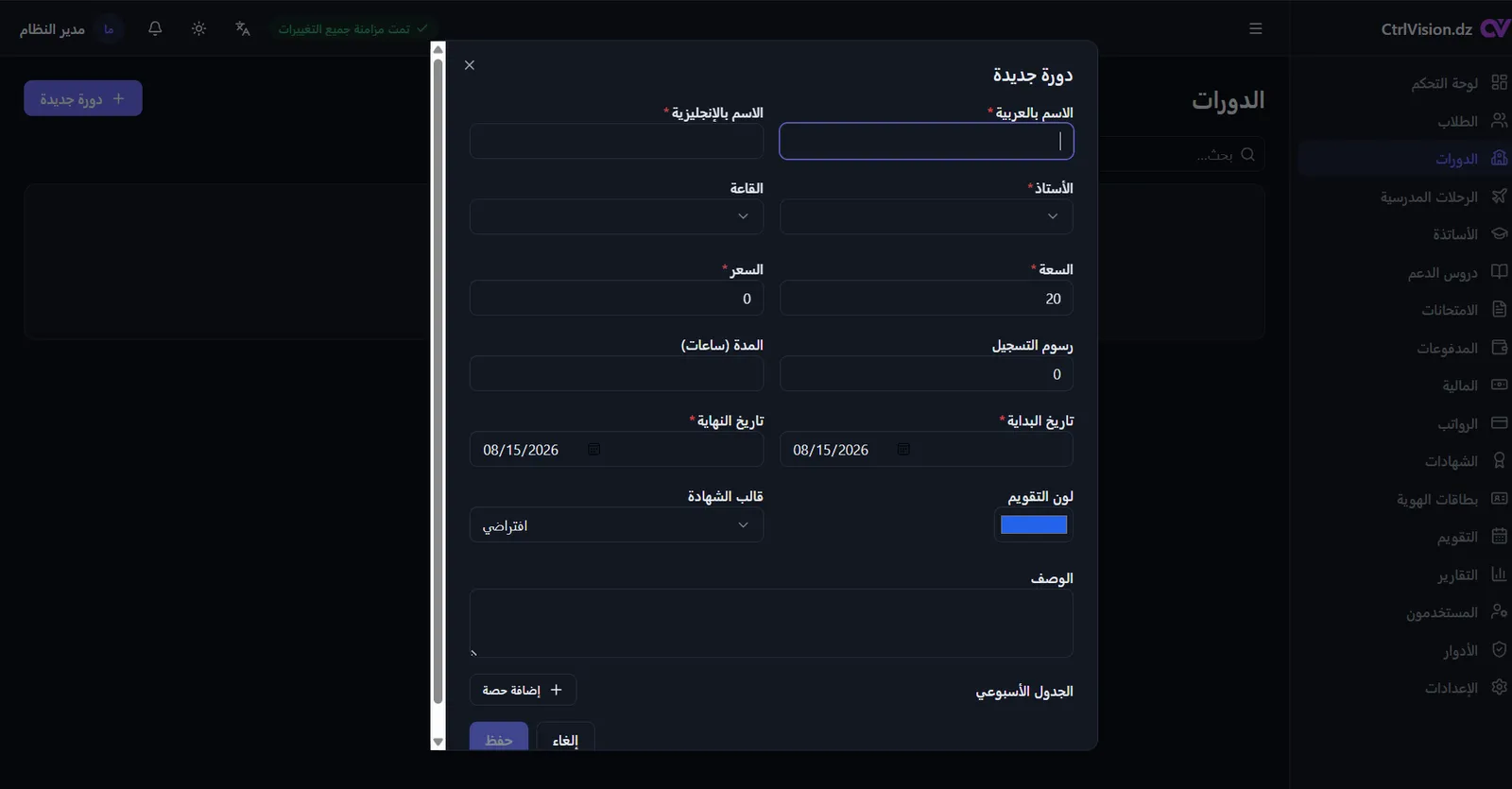Screen dimensions: 1512x789
Task: Click the الإعدادات gear icon
Action: pos(1499,688)
